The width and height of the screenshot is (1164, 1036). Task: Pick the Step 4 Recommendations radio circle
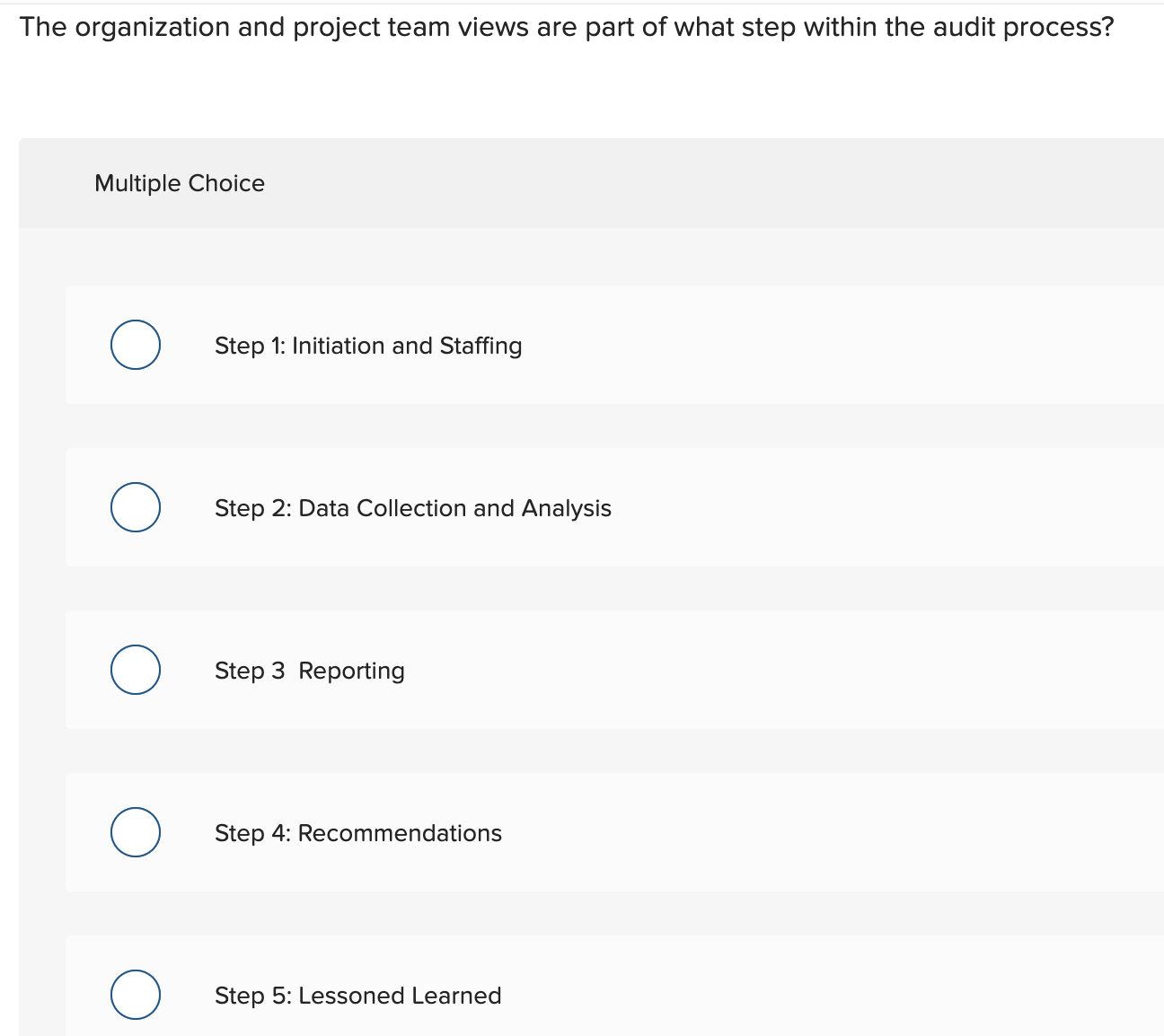pyautogui.click(x=136, y=832)
